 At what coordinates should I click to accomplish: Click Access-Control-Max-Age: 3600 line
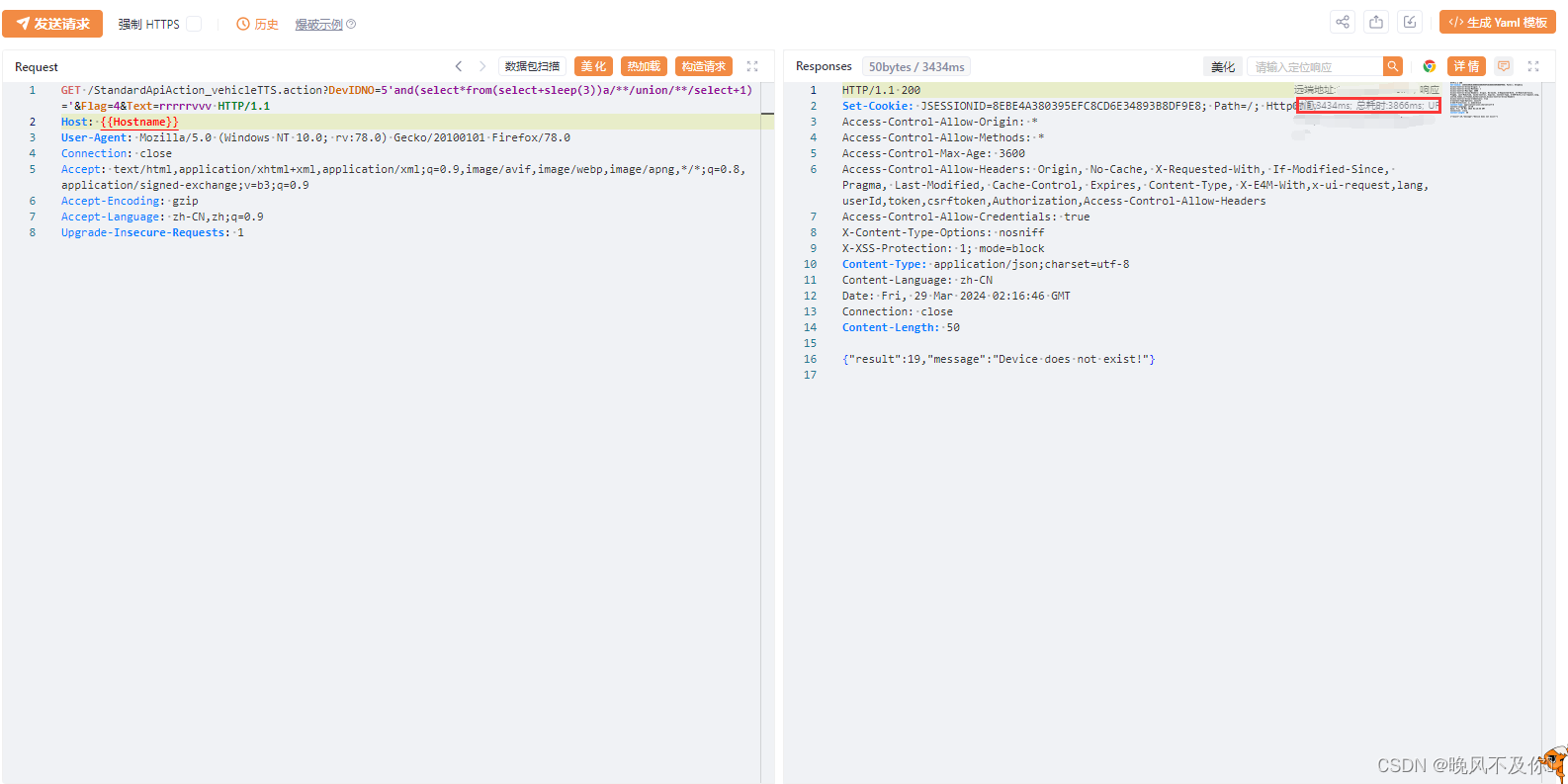point(933,153)
